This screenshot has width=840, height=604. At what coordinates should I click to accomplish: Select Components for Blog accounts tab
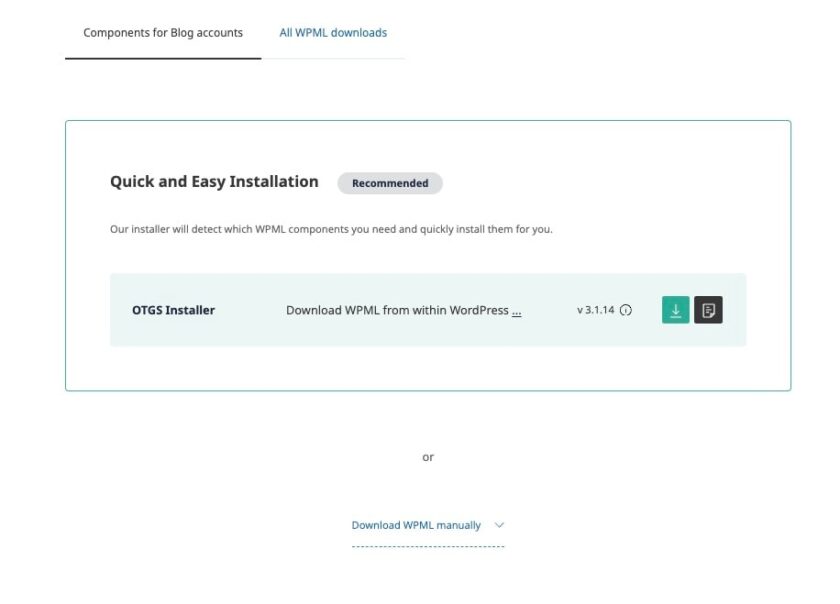coord(163,33)
